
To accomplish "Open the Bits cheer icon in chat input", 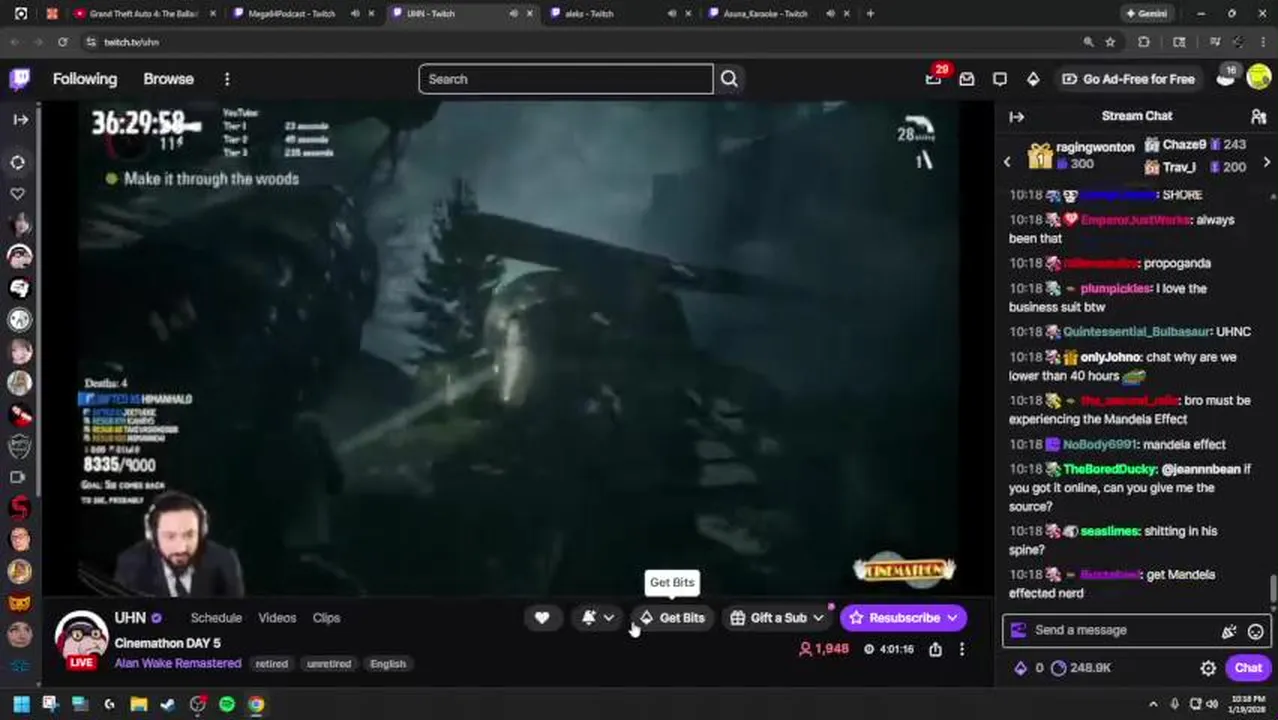I will [x=1229, y=631].
